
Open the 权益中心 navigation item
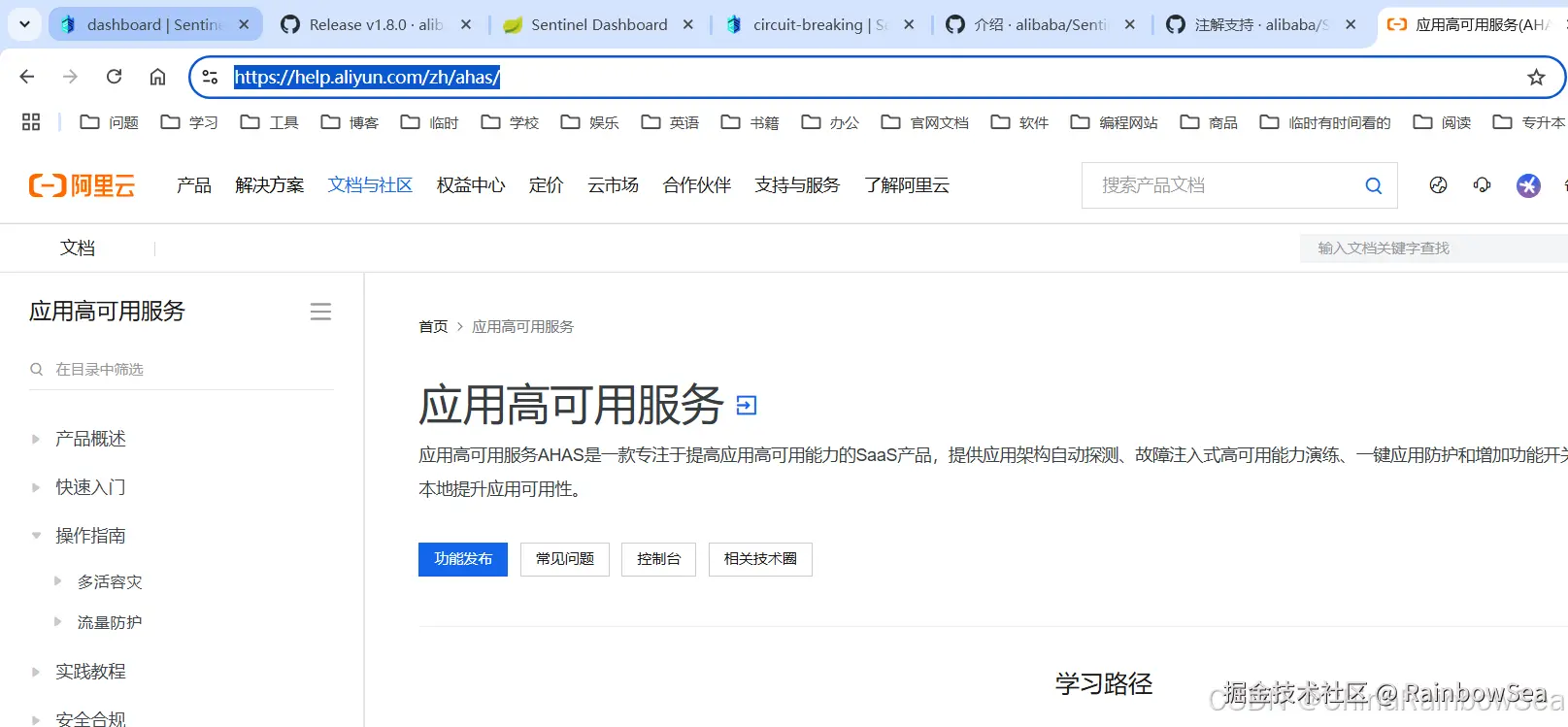coord(471,184)
